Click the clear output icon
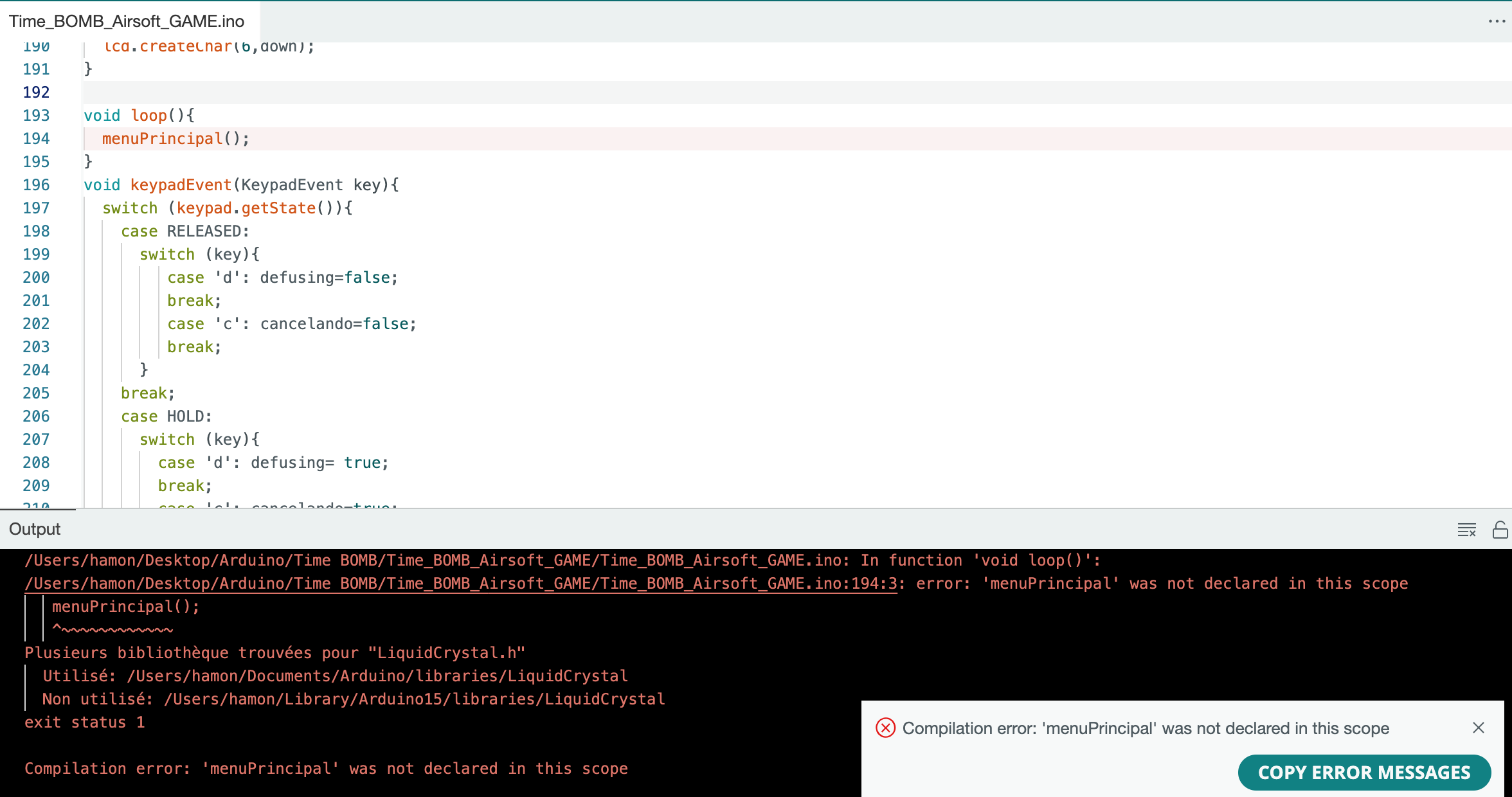This screenshot has height=797, width=1512. (x=1466, y=530)
